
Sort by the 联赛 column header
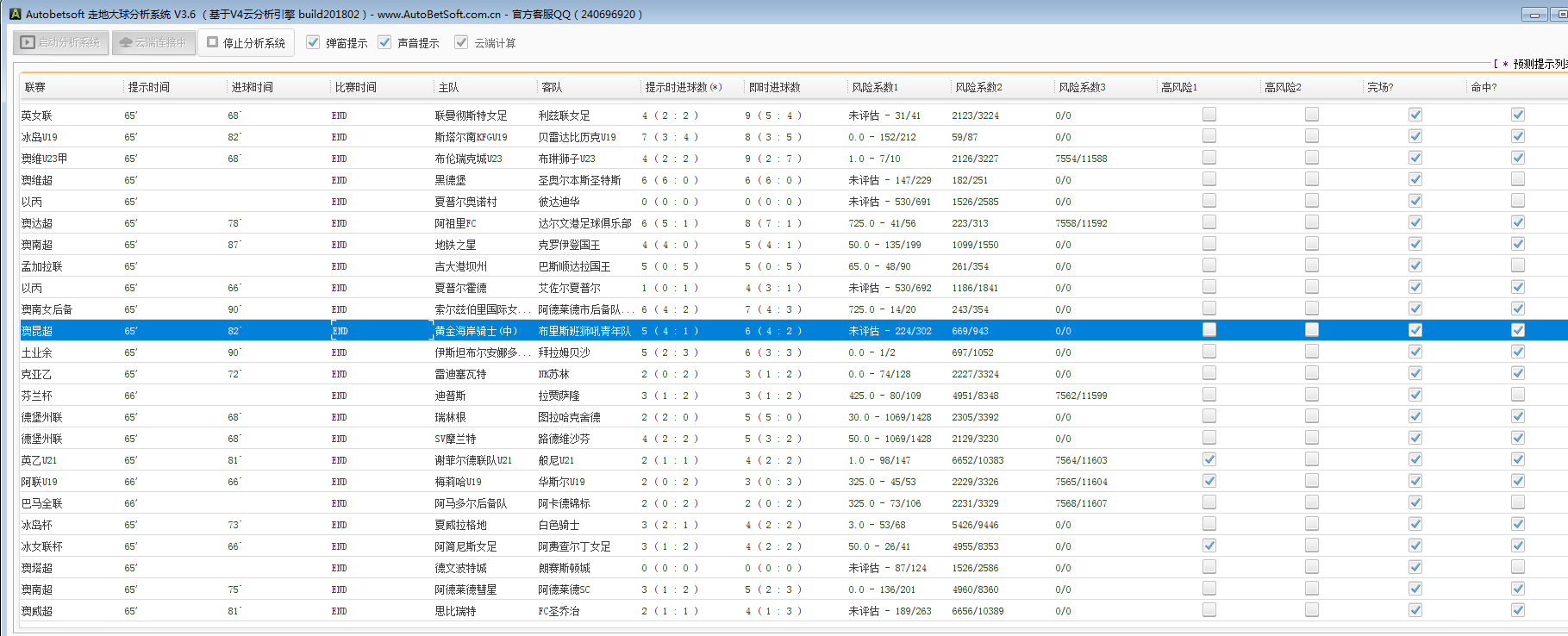pos(35,87)
